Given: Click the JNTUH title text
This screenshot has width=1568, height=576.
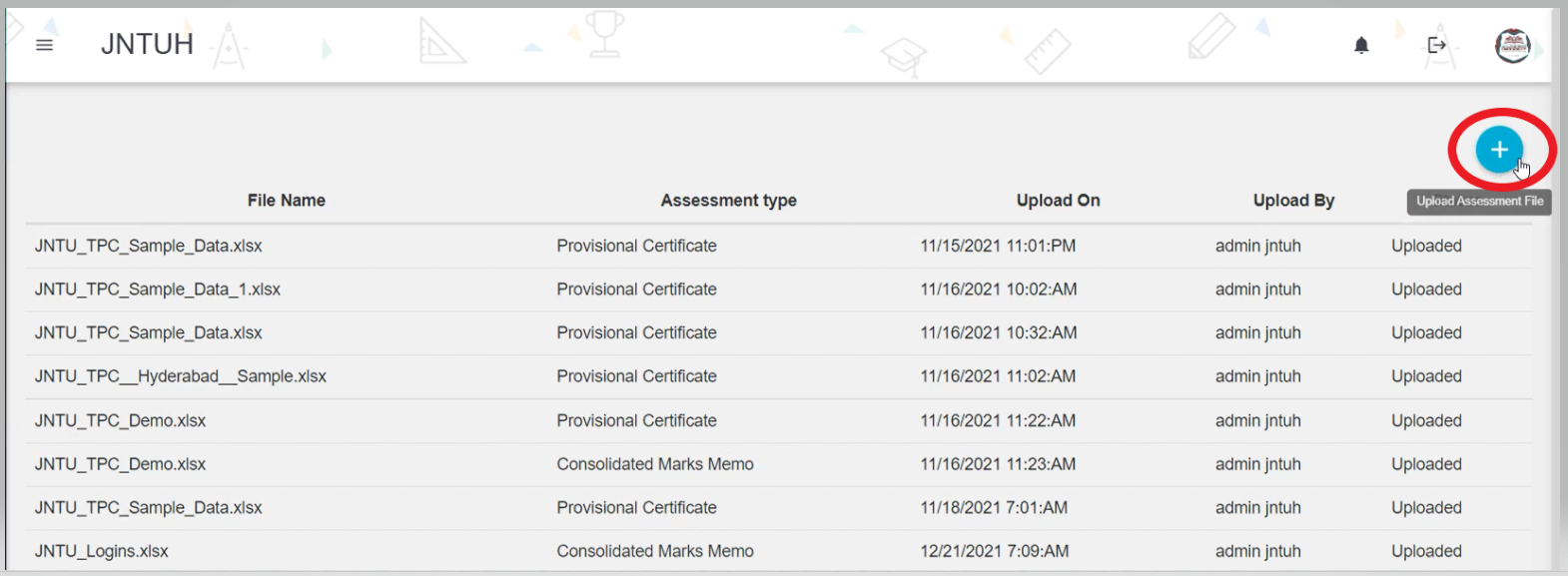Looking at the screenshot, I should pos(147,45).
